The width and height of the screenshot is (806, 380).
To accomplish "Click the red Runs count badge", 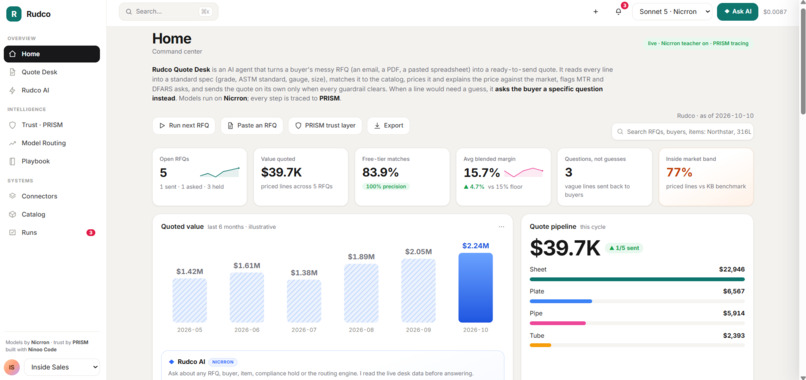I will tap(90, 232).
